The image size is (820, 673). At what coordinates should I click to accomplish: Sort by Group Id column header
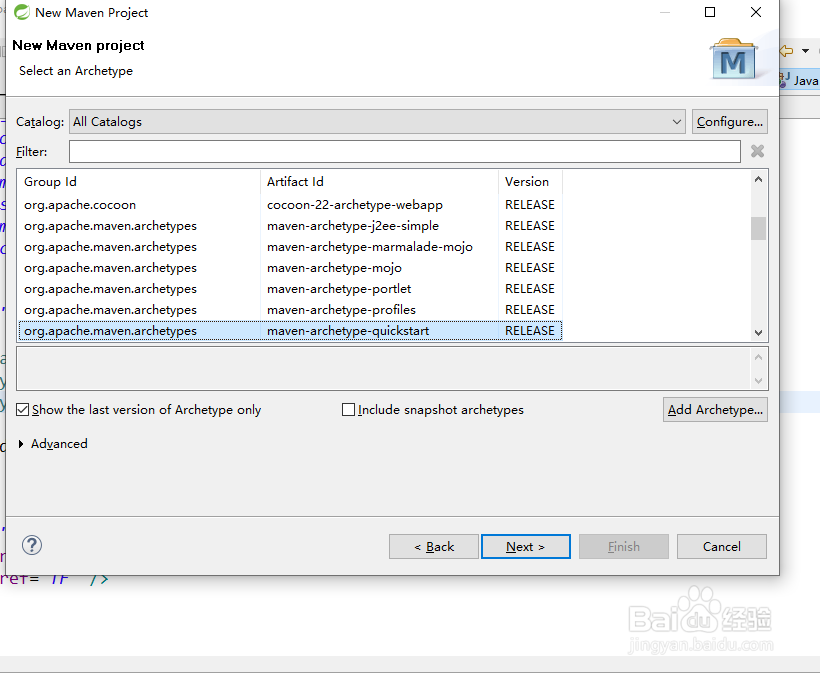point(139,181)
